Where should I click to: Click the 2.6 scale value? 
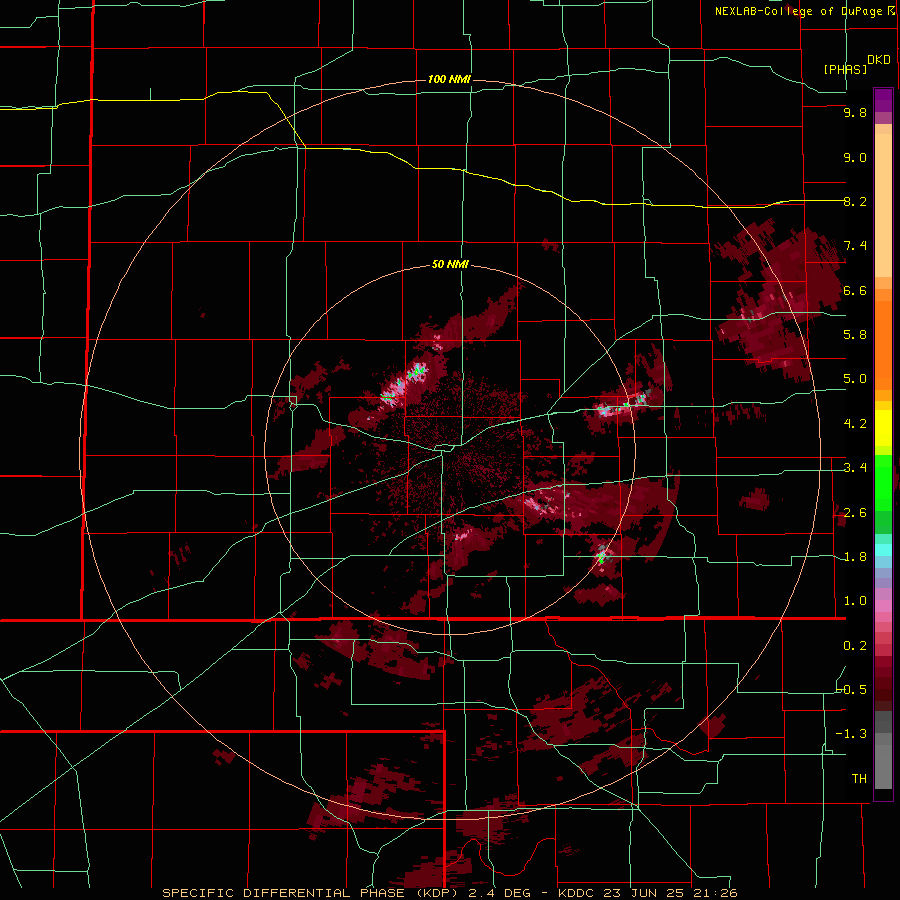[855, 513]
